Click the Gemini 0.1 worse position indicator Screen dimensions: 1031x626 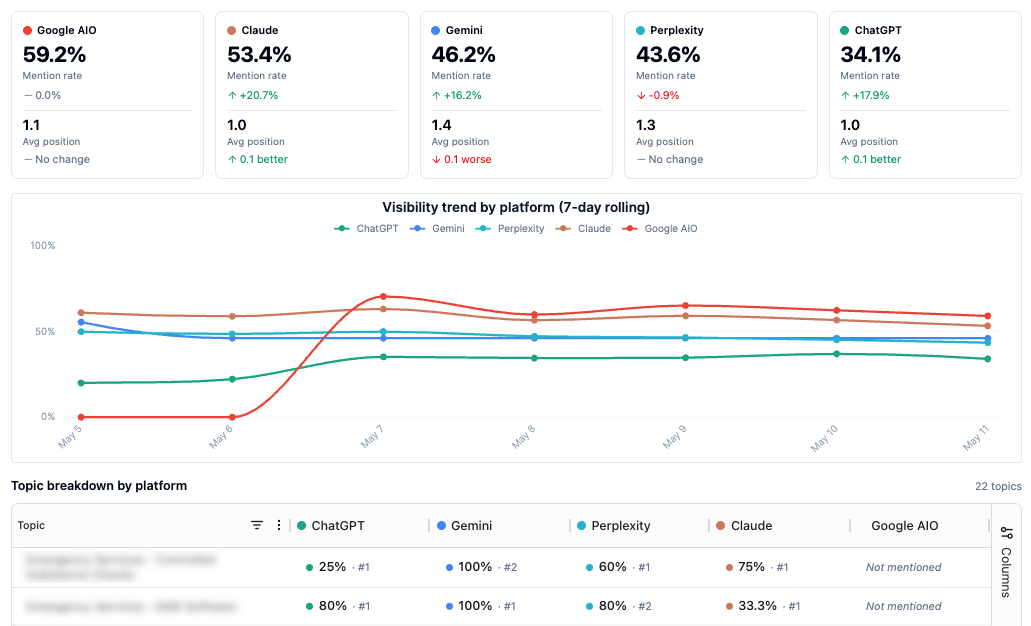tap(462, 159)
